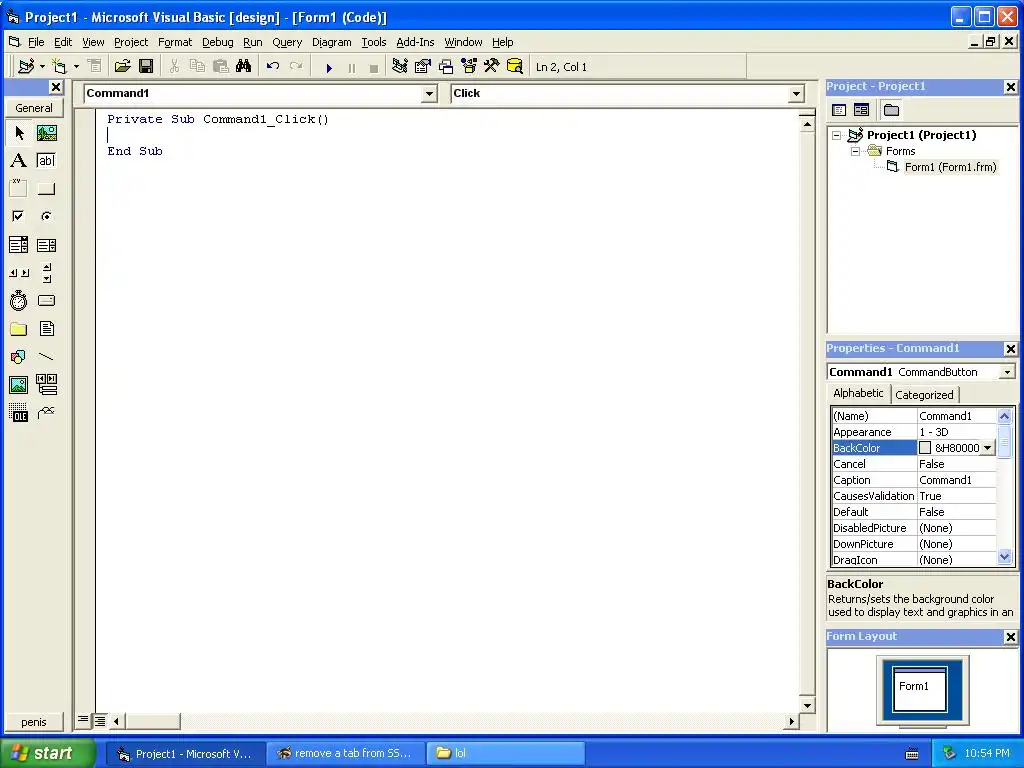Select the Caption property row
The image size is (1024, 768).
(x=914, y=480)
